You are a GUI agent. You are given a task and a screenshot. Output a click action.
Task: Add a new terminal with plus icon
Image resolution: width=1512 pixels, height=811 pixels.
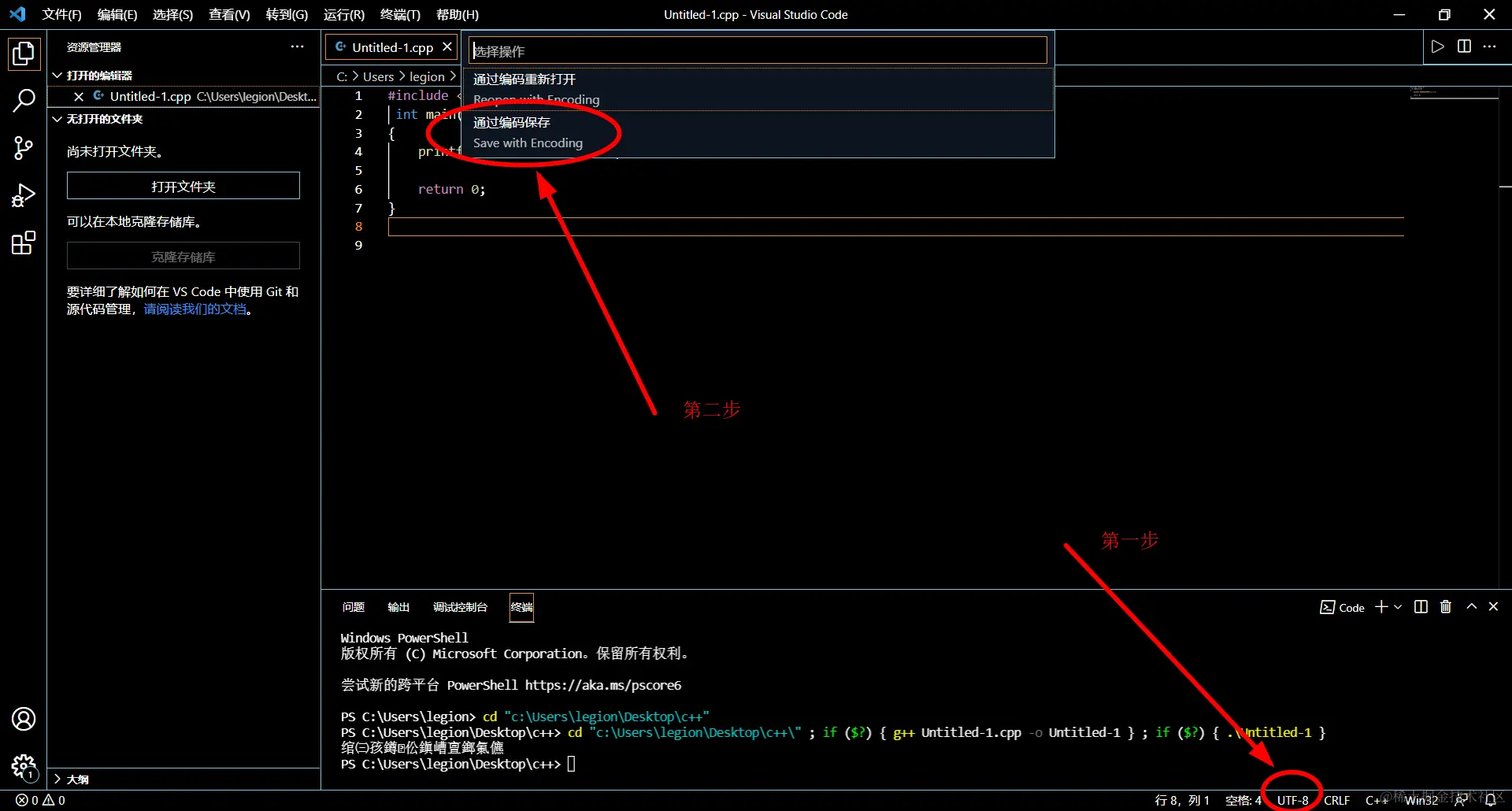[1381, 607]
